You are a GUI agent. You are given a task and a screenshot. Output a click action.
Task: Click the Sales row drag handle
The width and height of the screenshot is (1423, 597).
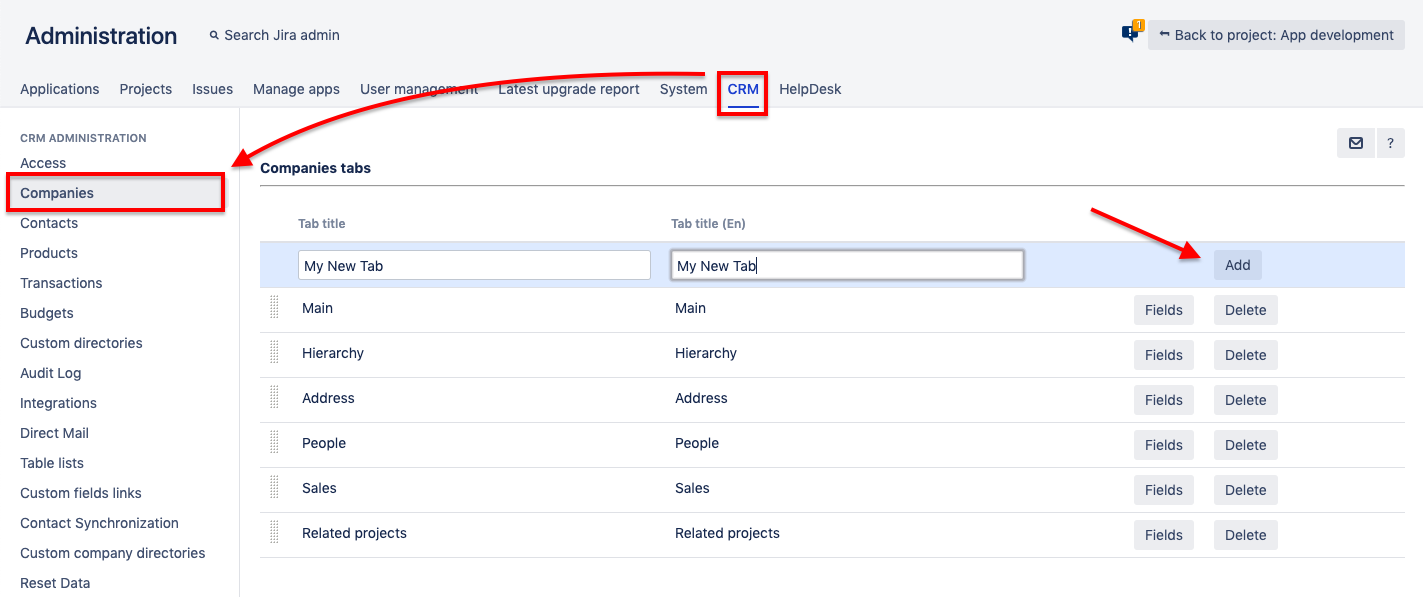coord(275,488)
